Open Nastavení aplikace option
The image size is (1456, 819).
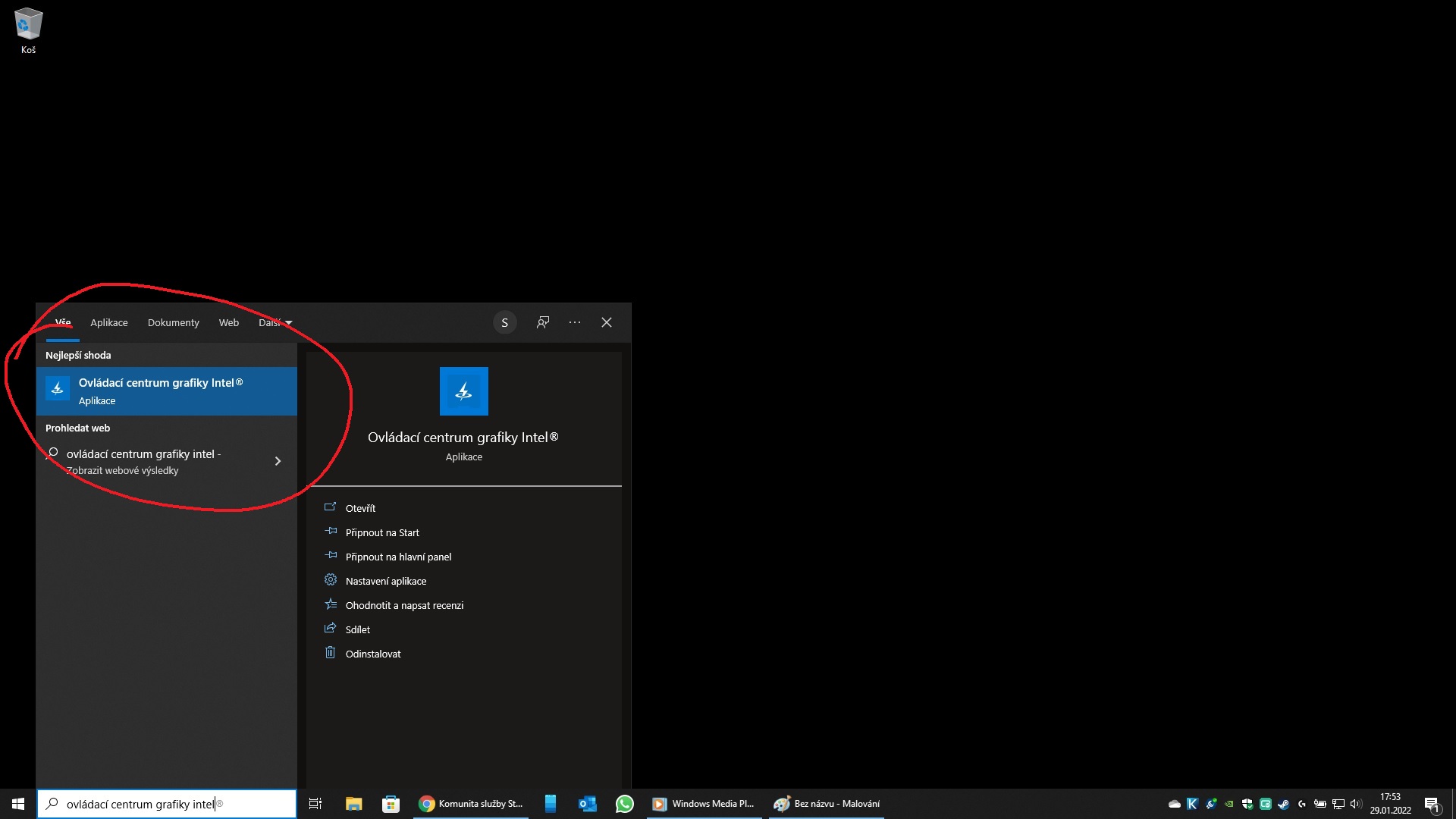(385, 581)
